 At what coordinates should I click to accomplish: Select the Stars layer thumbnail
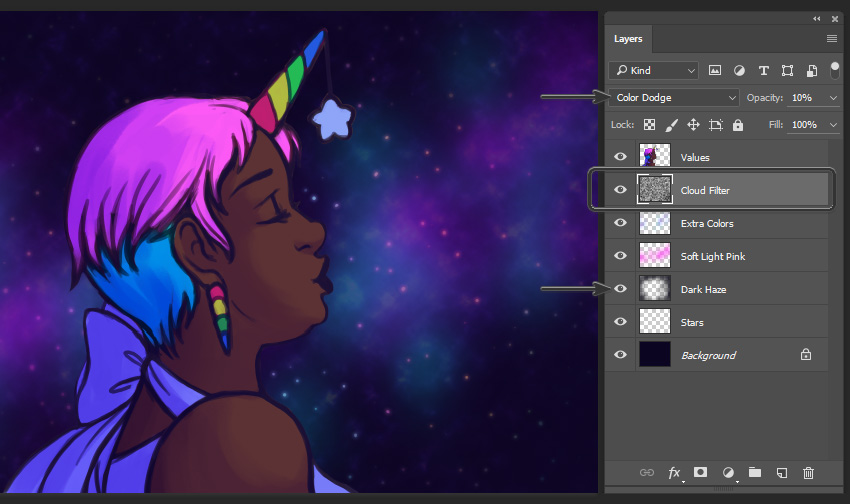click(655, 322)
